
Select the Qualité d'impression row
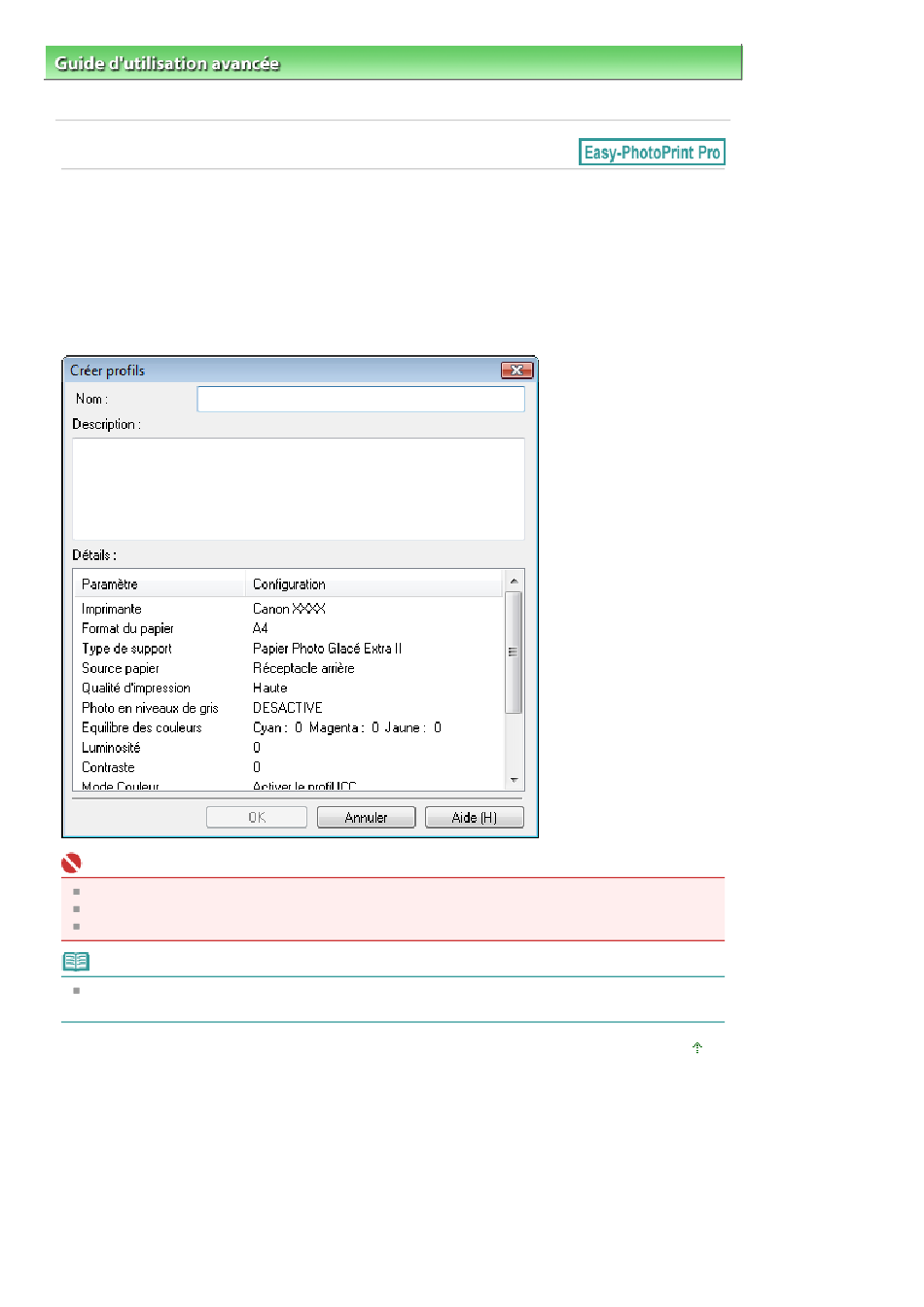(290, 688)
